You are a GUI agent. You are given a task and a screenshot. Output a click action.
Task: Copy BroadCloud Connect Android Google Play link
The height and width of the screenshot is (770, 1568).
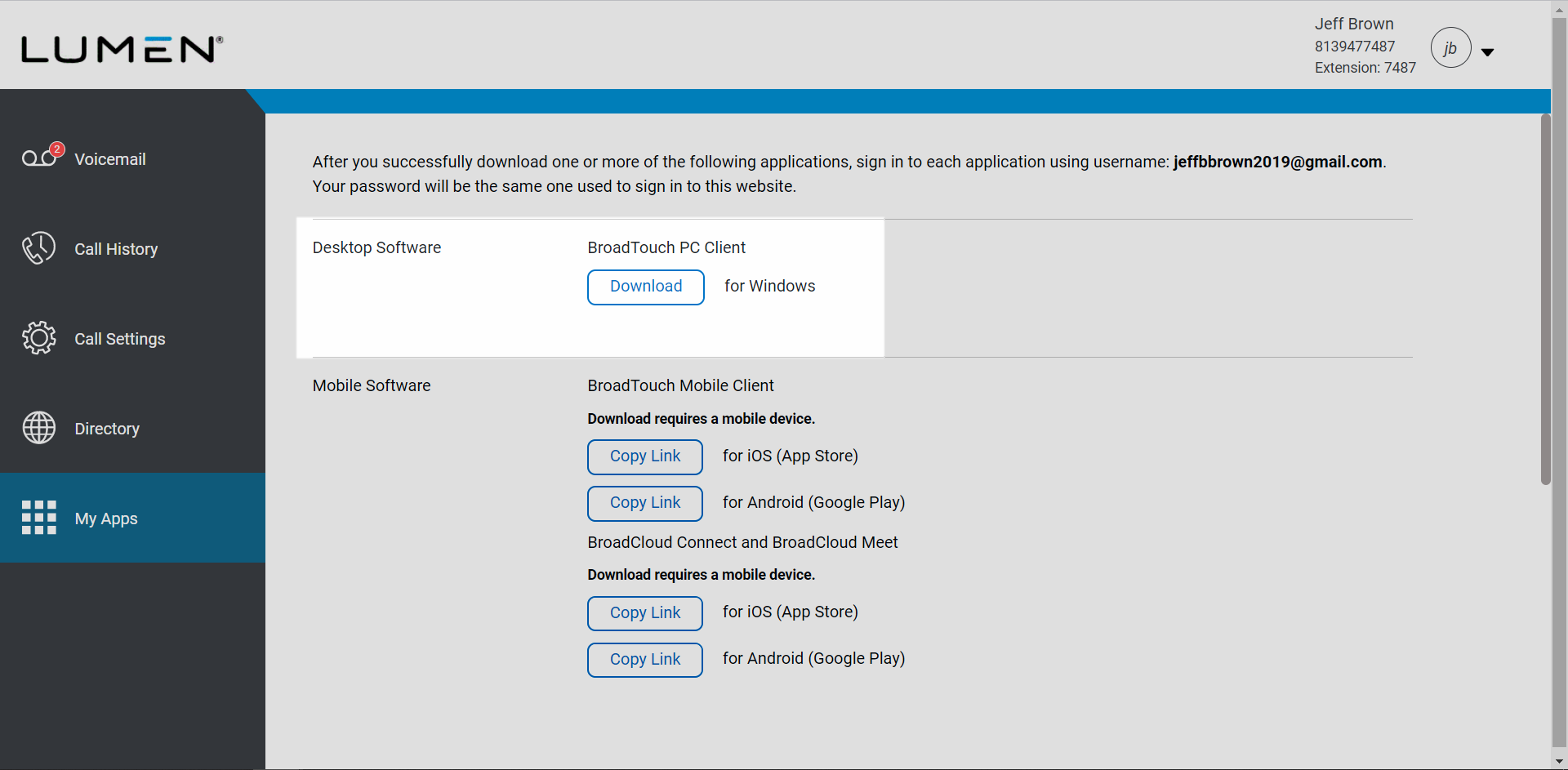point(644,660)
